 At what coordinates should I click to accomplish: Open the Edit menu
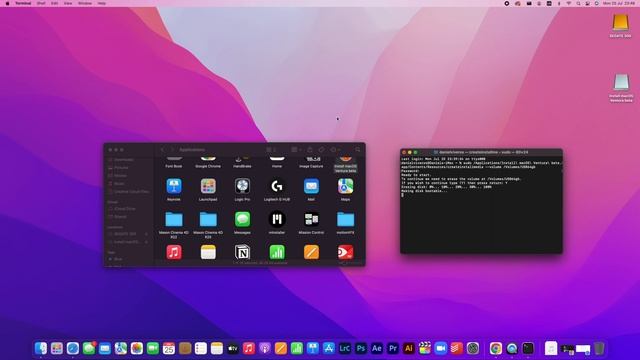click(54, 3)
